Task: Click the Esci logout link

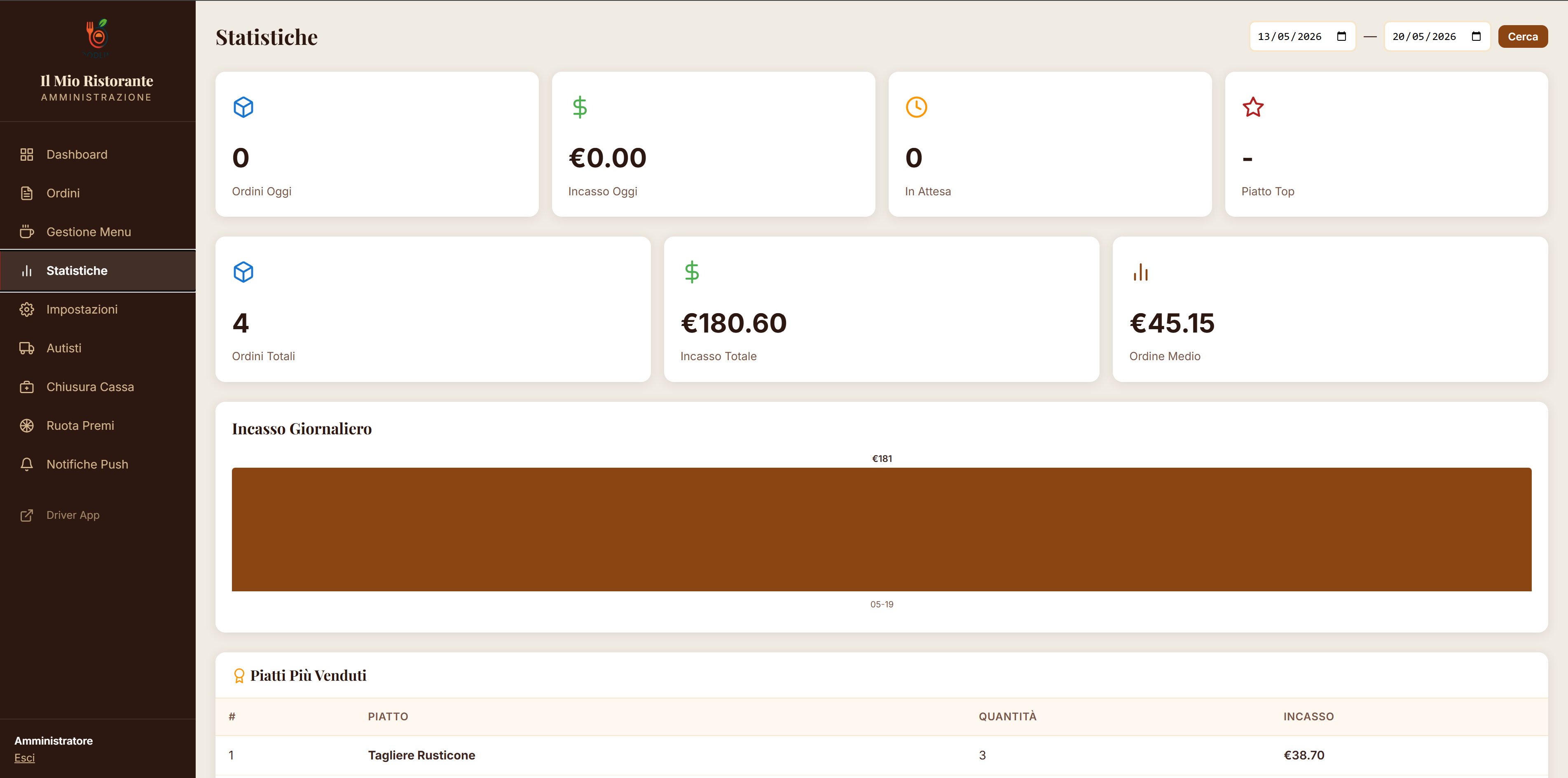Action: tap(24, 758)
